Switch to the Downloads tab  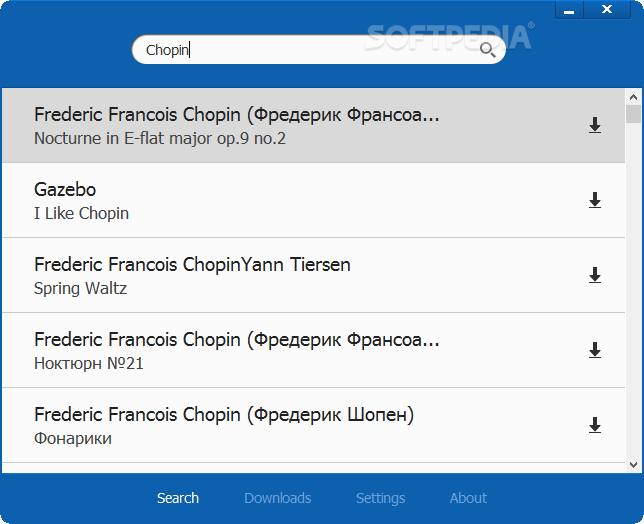tap(278, 498)
